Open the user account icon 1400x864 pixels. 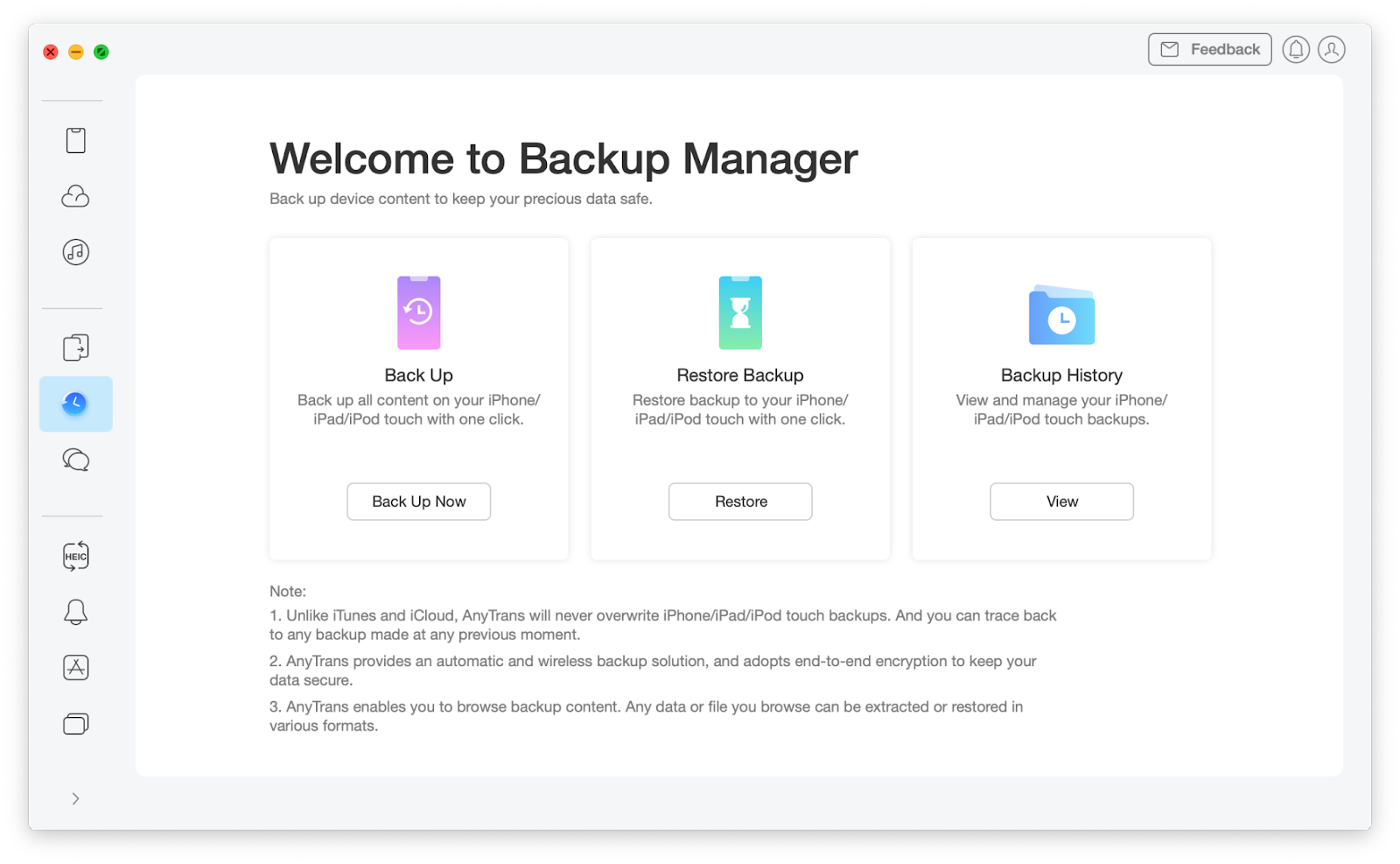click(x=1331, y=49)
